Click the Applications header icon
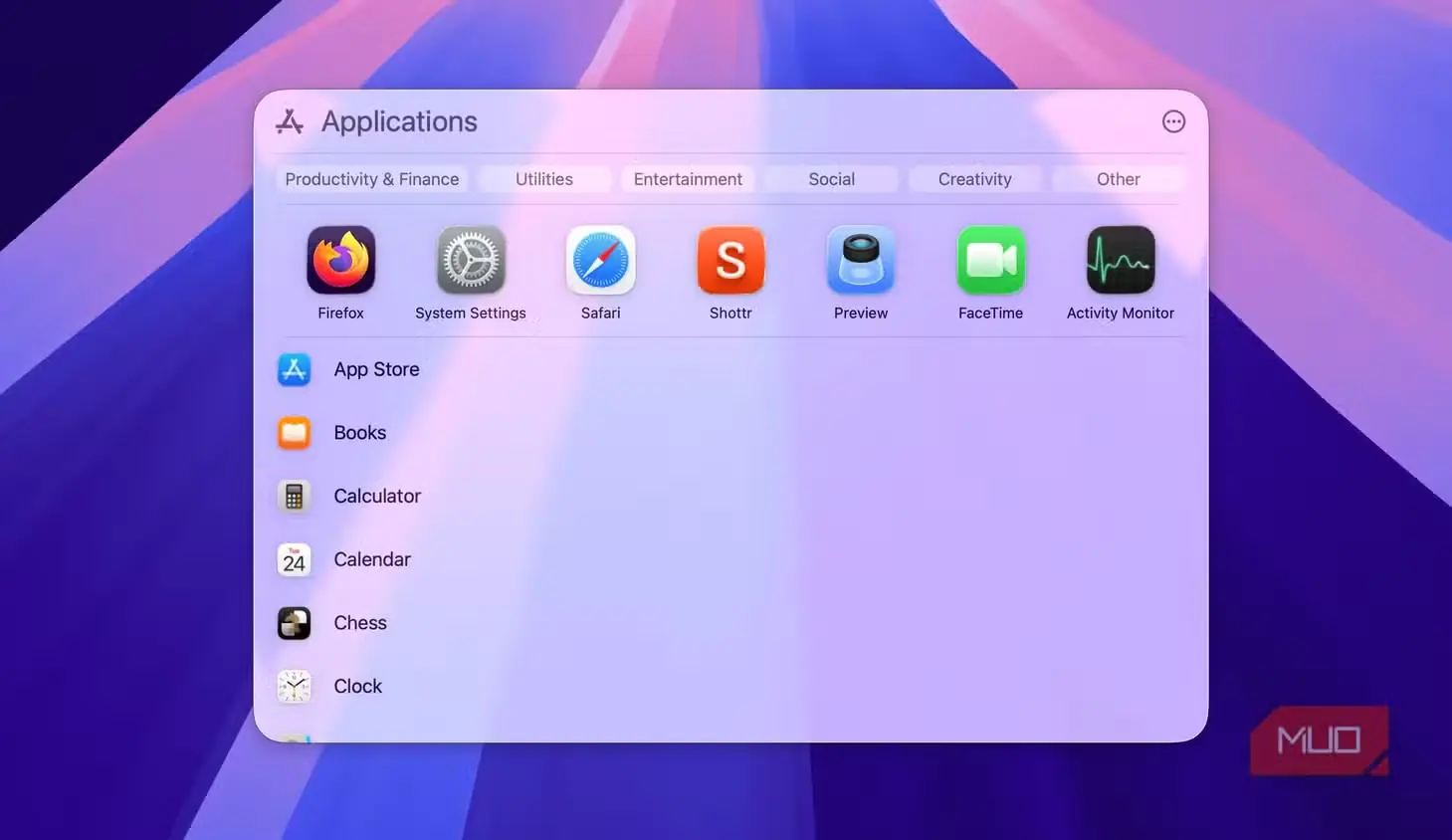Image resolution: width=1452 pixels, height=840 pixels. 290,121
